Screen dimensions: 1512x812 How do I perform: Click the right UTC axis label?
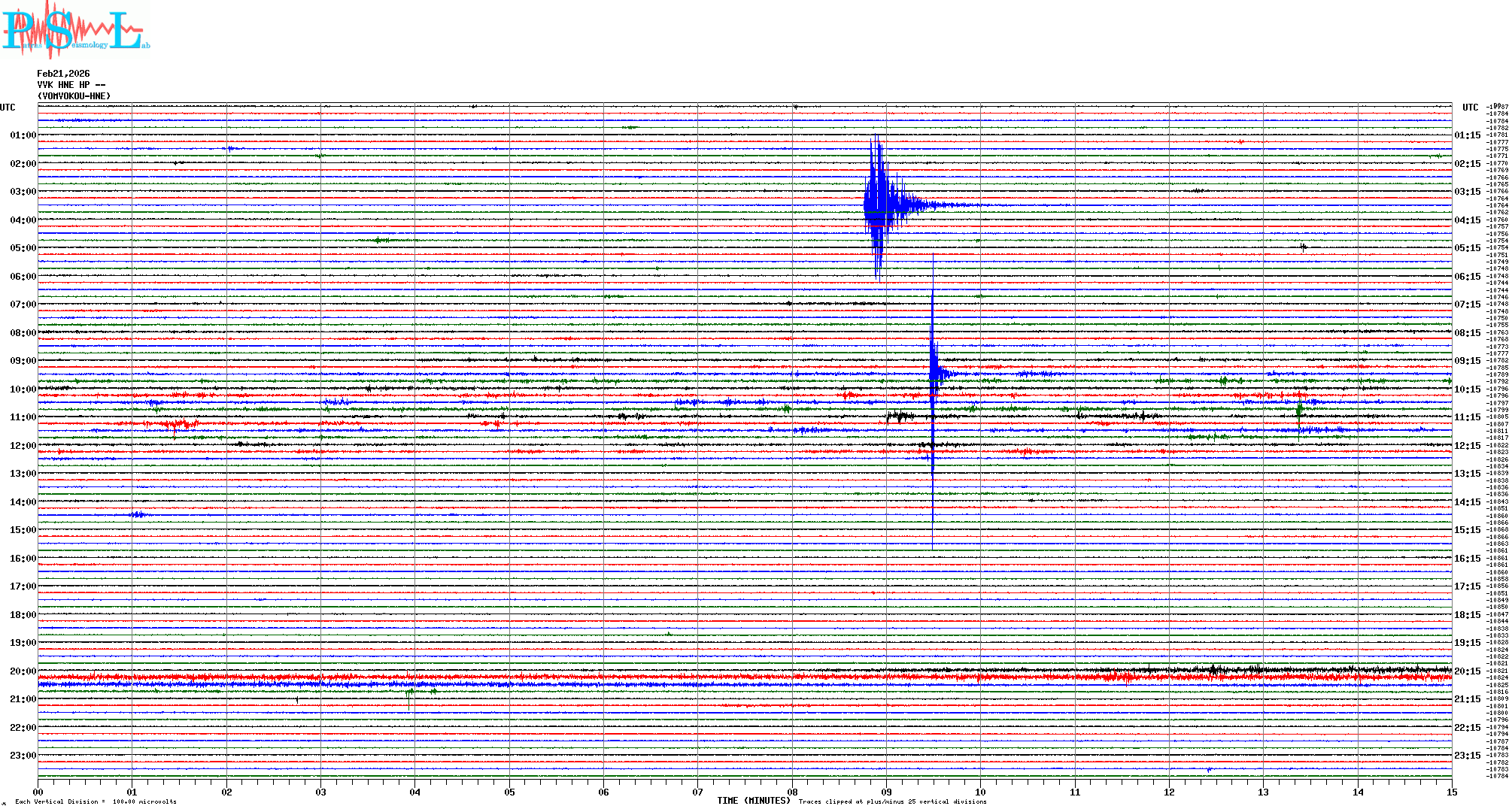pyautogui.click(x=1470, y=108)
